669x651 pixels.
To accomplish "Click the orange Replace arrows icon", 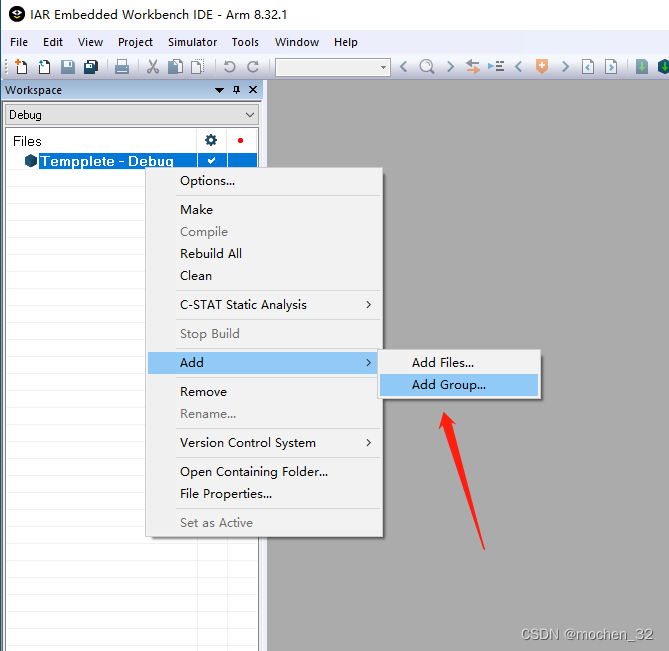I will (473, 67).
